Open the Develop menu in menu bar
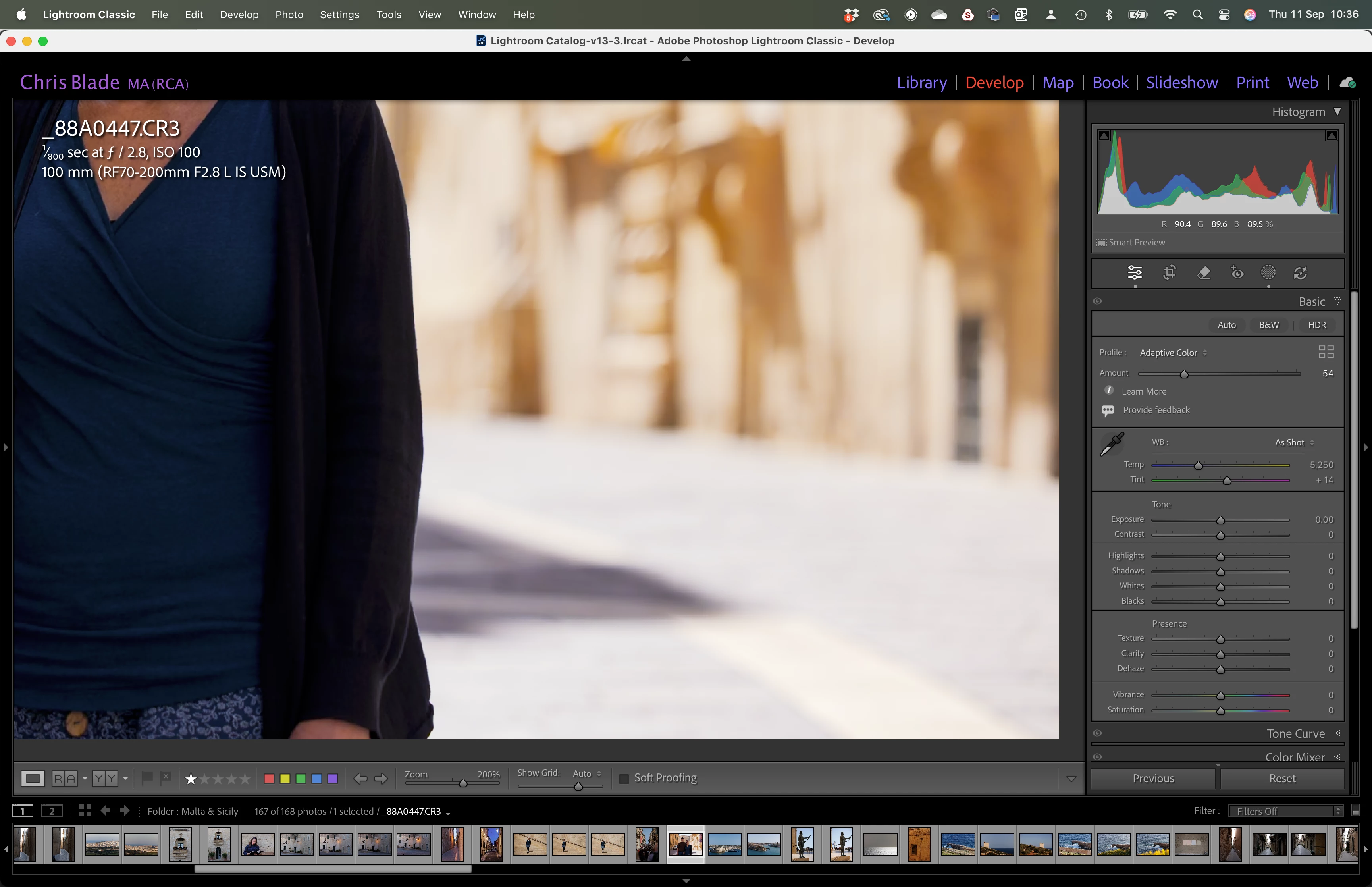This screenshot has height=887, width=1372. 239,14
